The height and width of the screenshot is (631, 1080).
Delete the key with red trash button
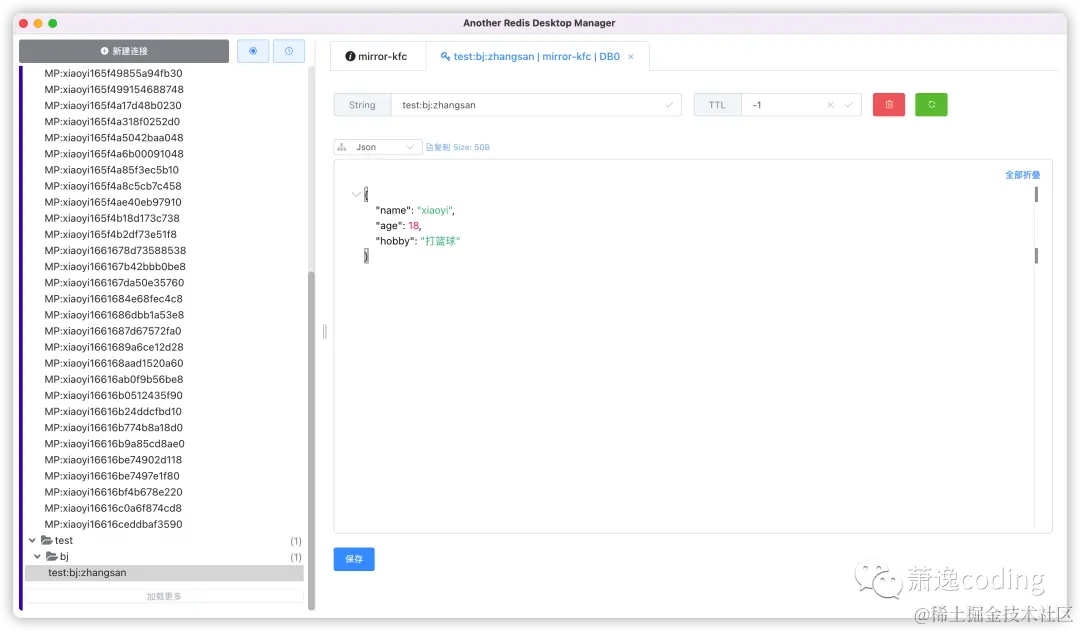coord(889,105)
